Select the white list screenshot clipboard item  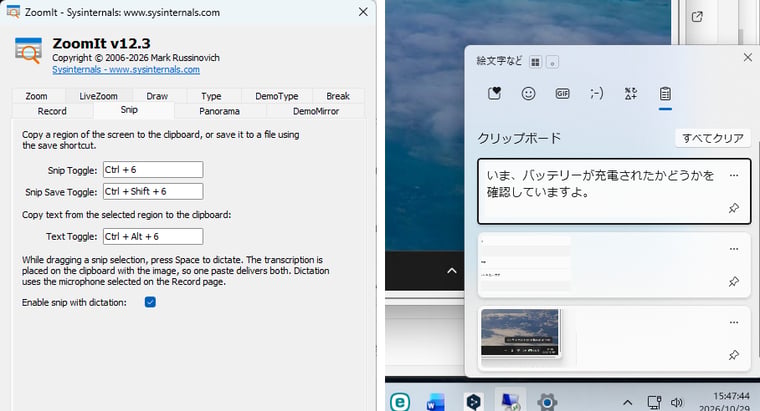point(614,265)
